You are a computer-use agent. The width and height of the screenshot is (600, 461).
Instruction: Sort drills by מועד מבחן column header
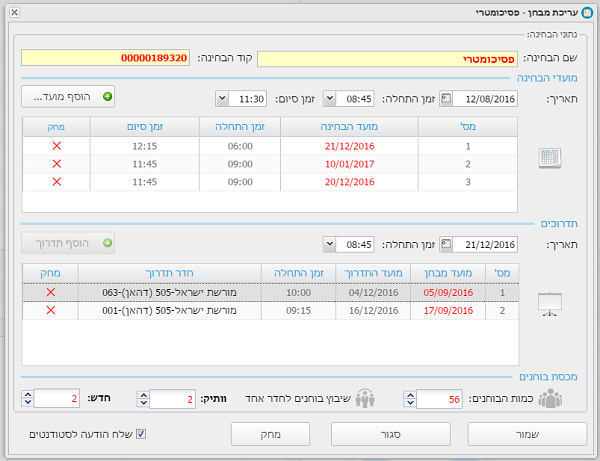click(x=448, y=273)
